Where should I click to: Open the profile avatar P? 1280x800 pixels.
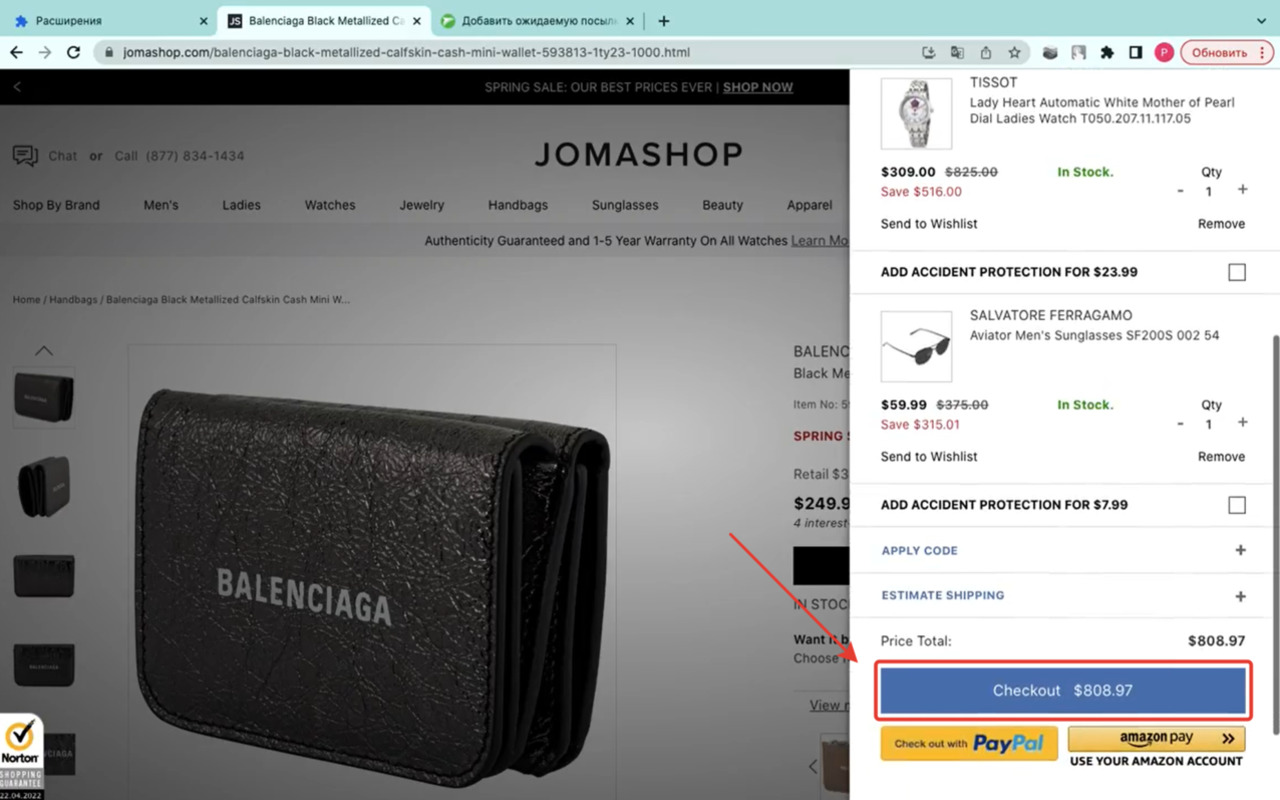click(x=1164, y=52)
